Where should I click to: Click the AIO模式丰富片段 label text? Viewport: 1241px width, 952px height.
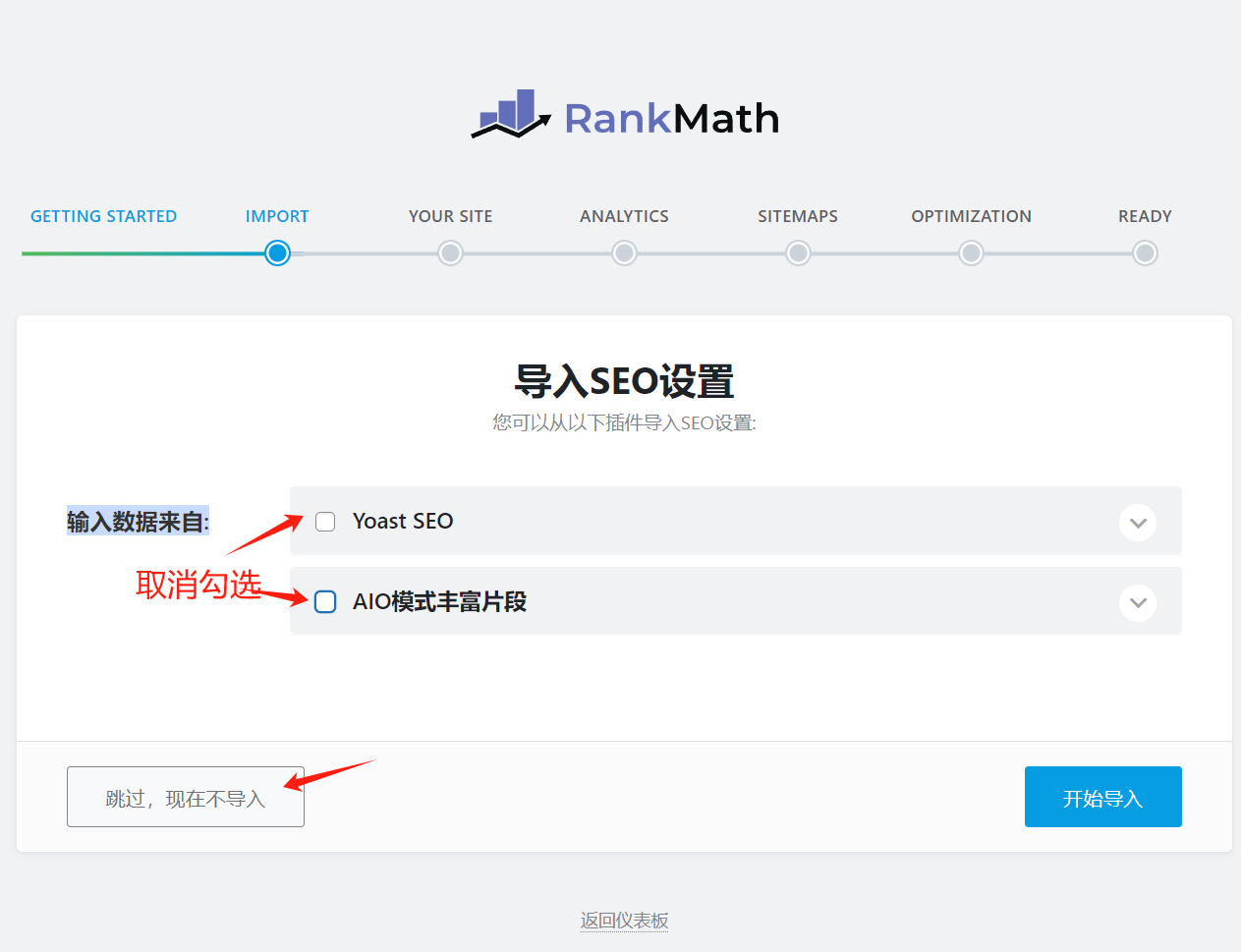coord(439,601)
